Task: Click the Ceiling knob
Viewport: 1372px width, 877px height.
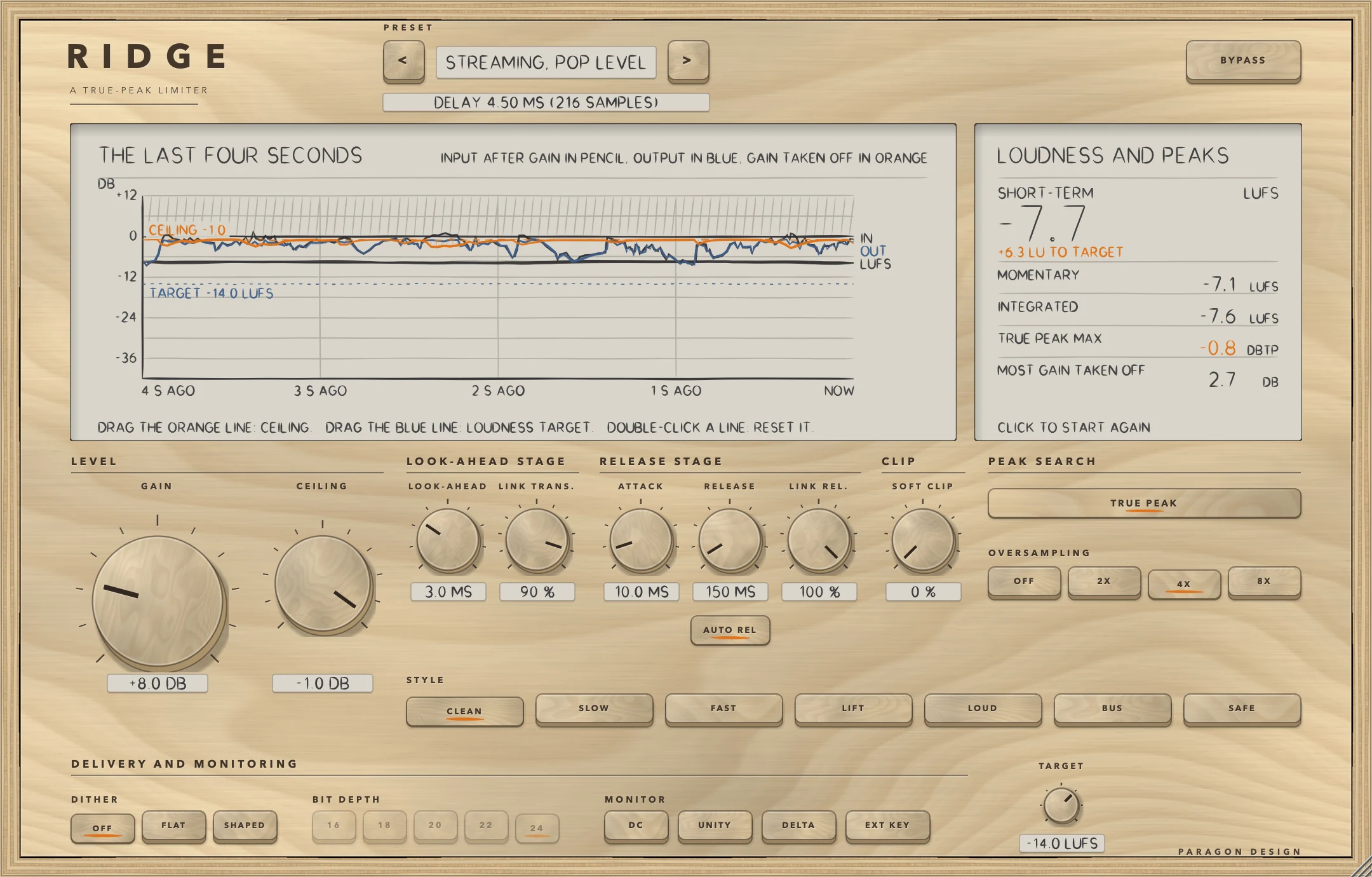Action: pos(323,584)
